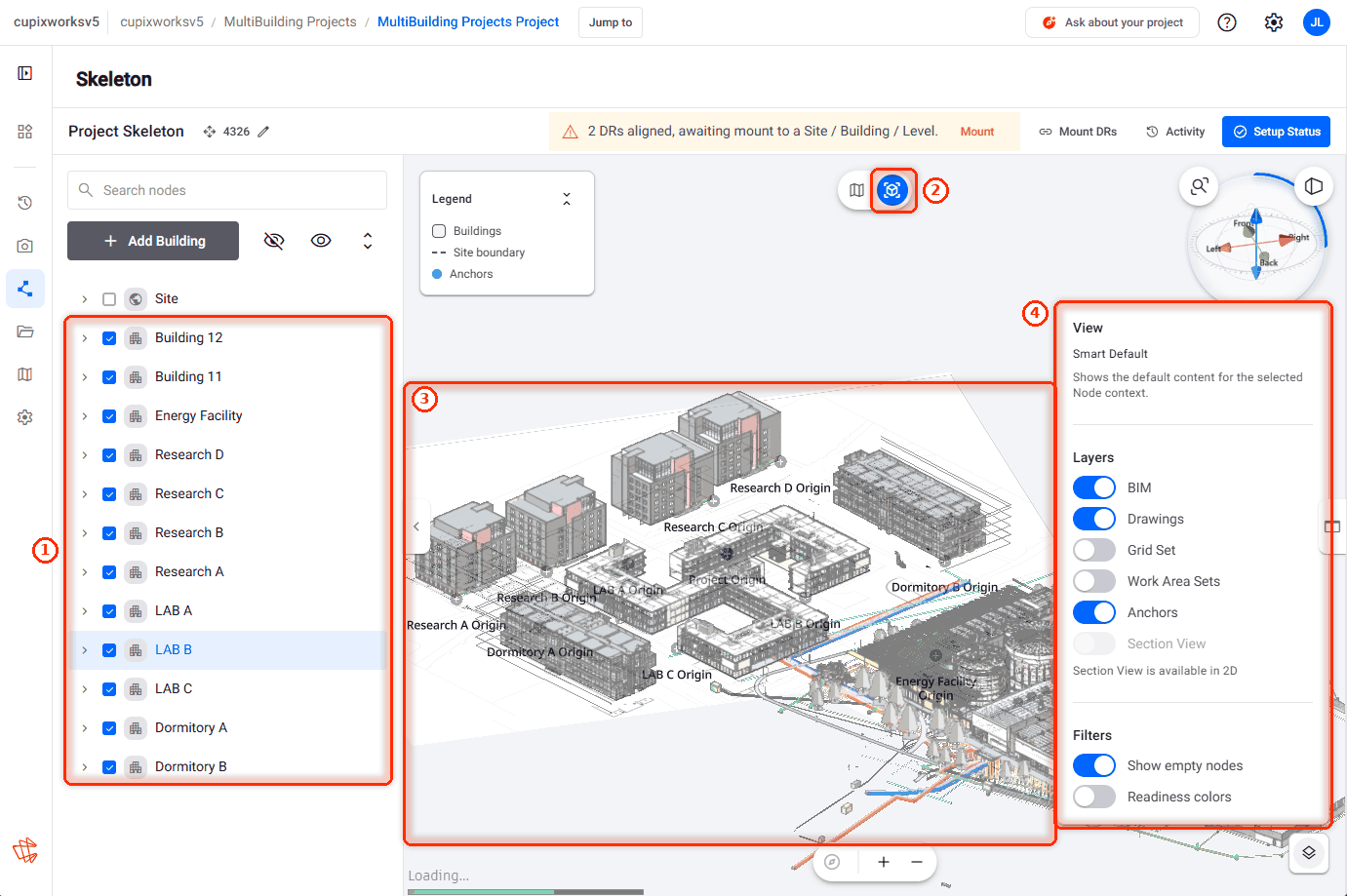Switch to 2D map view icon
This screenshot has width=1347, height=896.
click(x=856, y=190)
